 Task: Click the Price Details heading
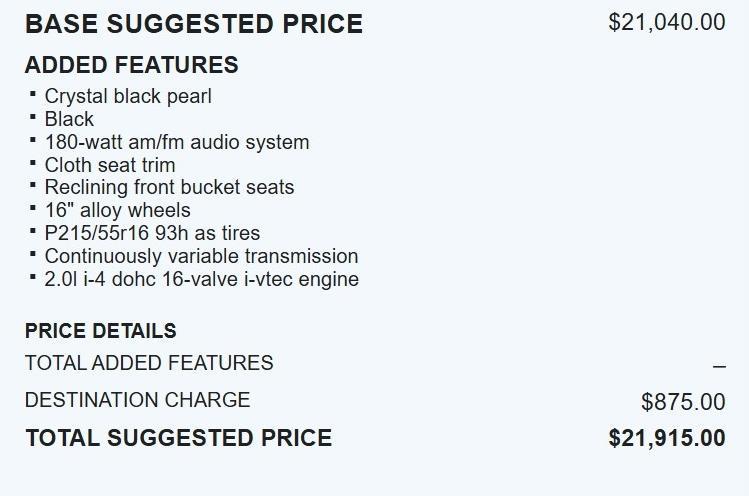click(x=100, y=331)
